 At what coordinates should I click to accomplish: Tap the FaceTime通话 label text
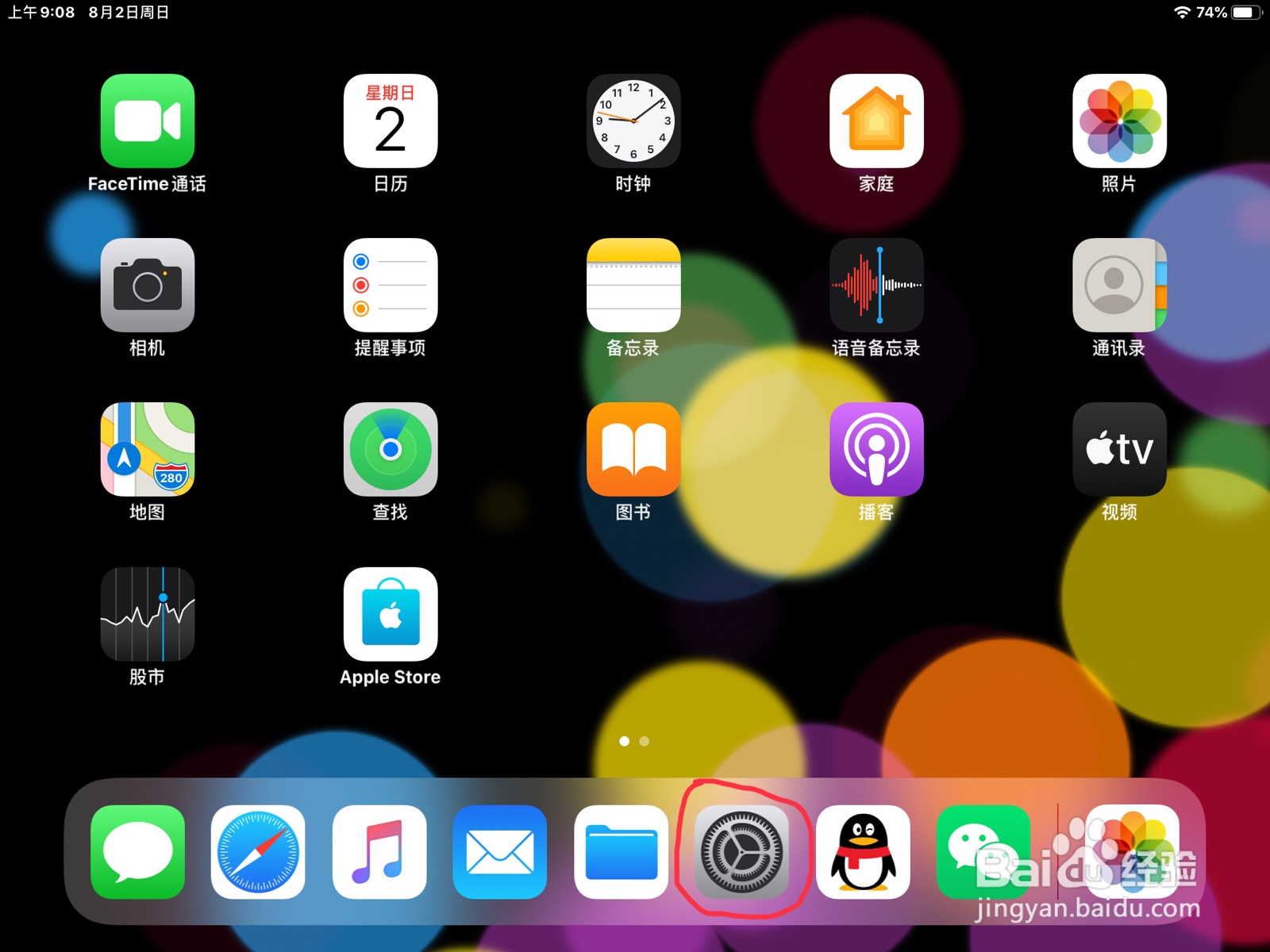148,183
